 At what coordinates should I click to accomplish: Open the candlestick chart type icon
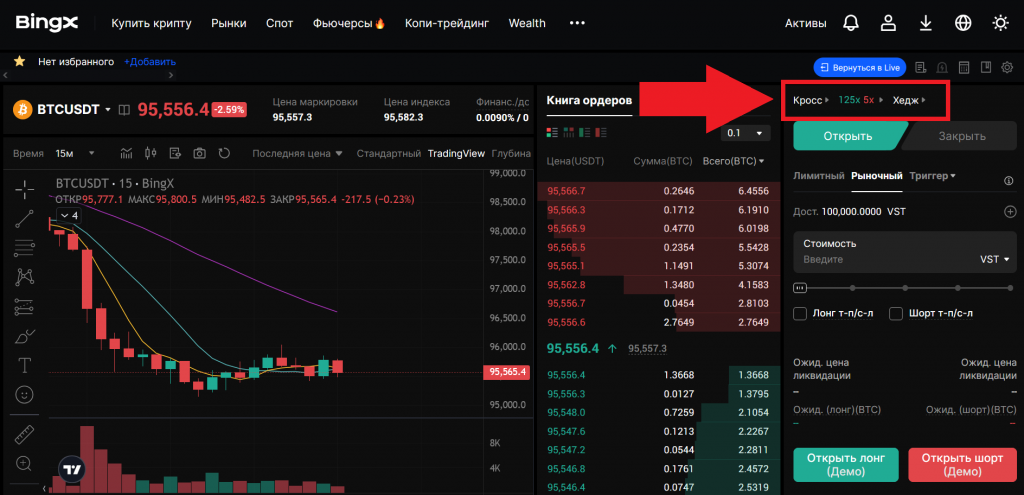(x=151, y=153)
